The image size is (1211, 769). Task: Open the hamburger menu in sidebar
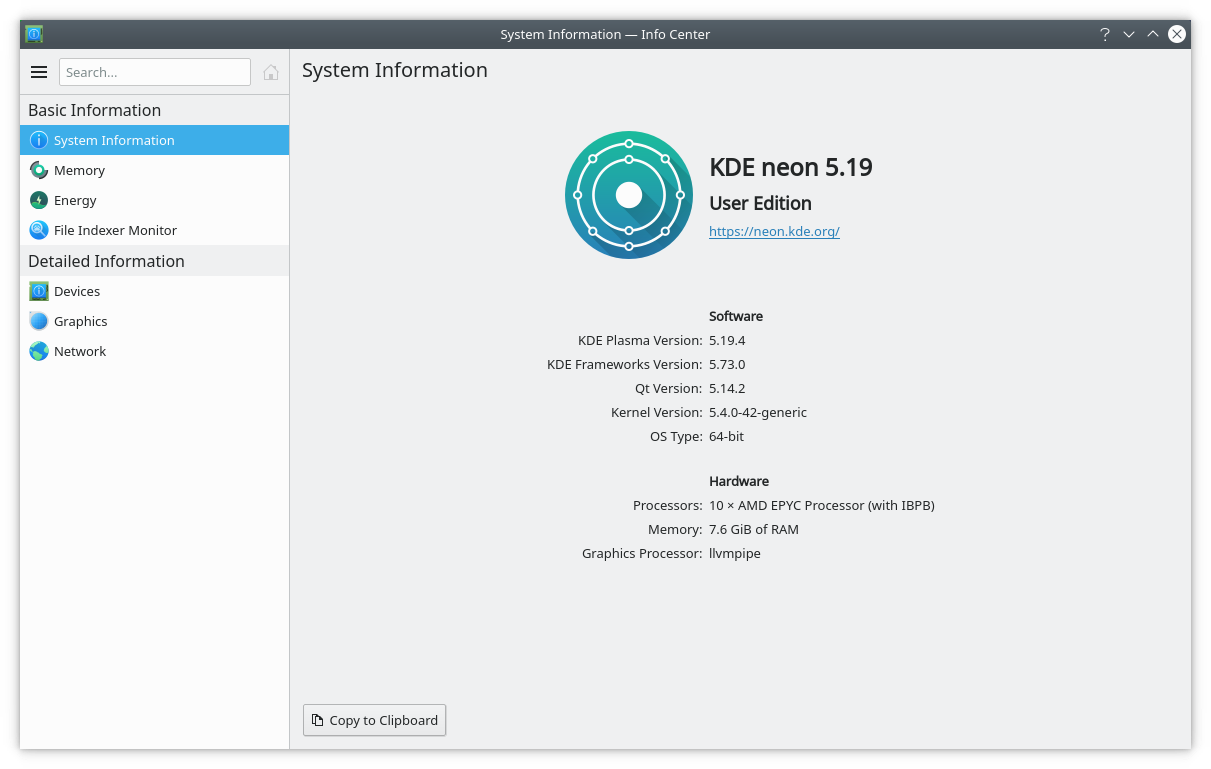39,72
